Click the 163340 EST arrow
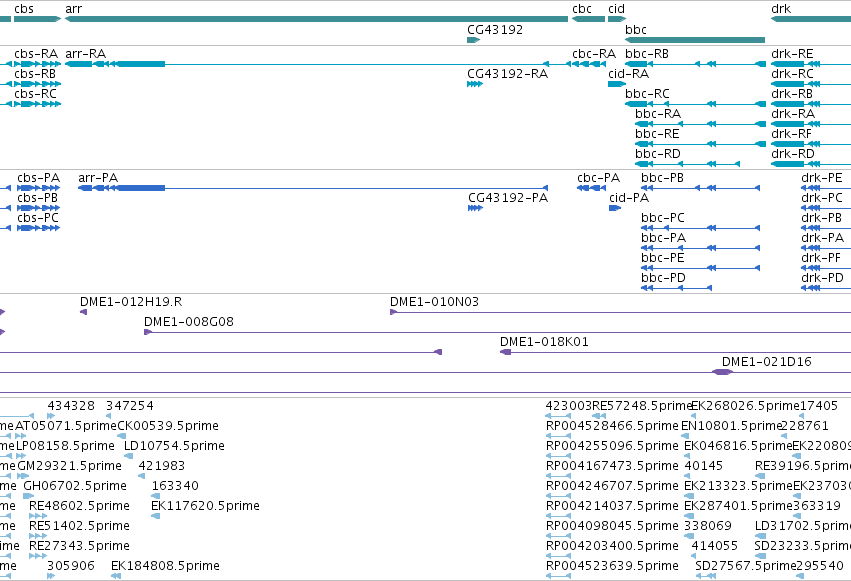This screenshot has height=581, width=851. (155, 496)
